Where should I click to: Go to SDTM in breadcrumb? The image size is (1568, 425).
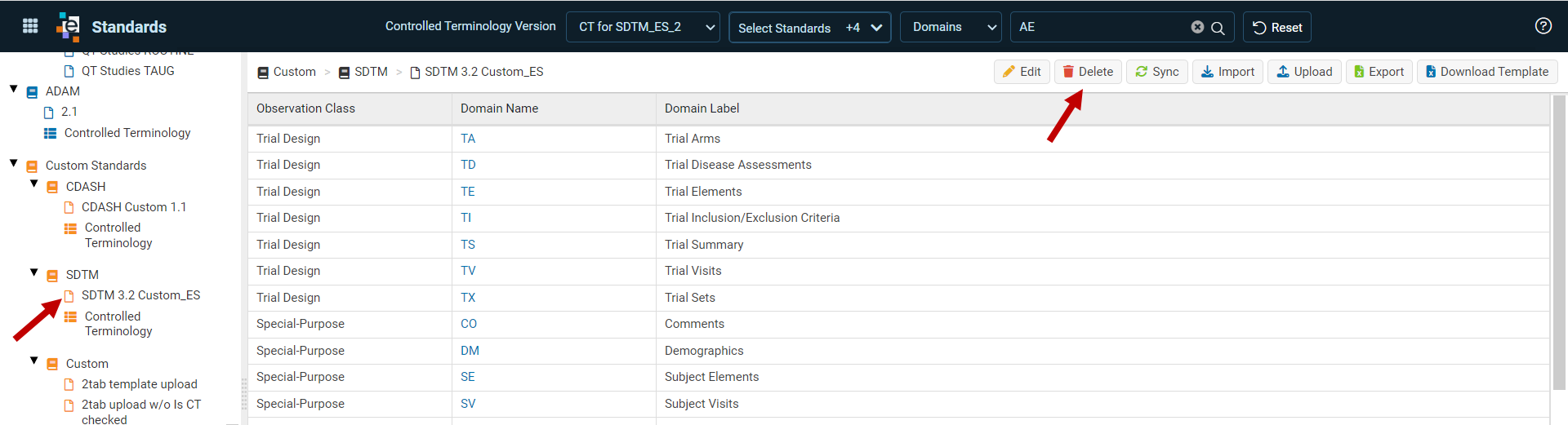tap(363, 72)
